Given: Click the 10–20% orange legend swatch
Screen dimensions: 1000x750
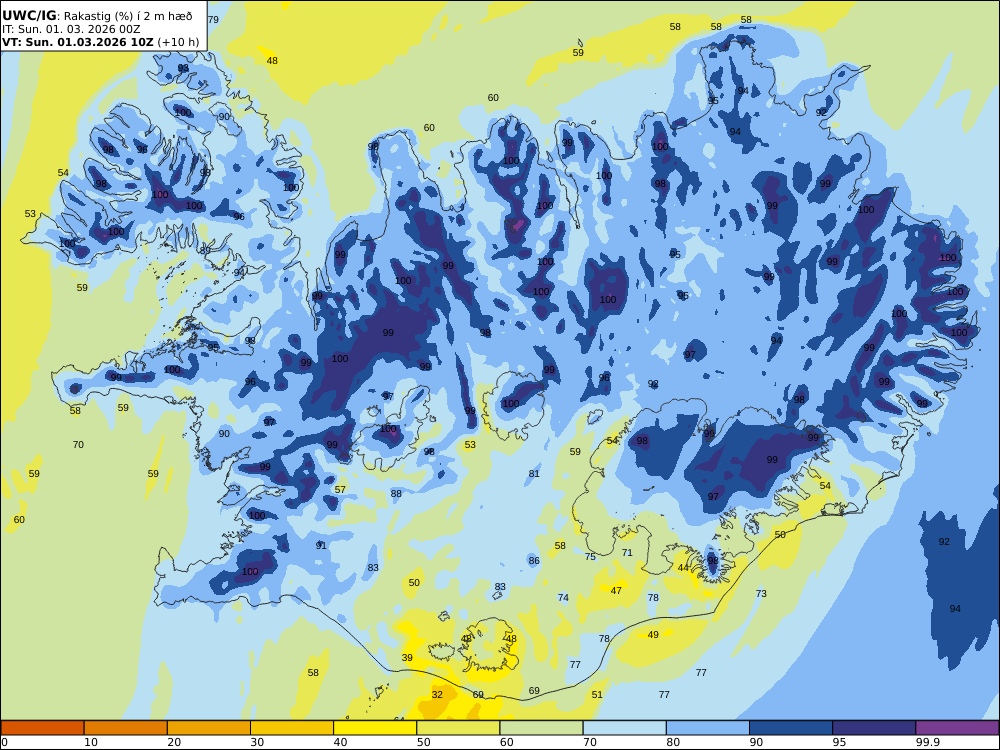Looking at the screenshot, I should [x=126, y=728].
